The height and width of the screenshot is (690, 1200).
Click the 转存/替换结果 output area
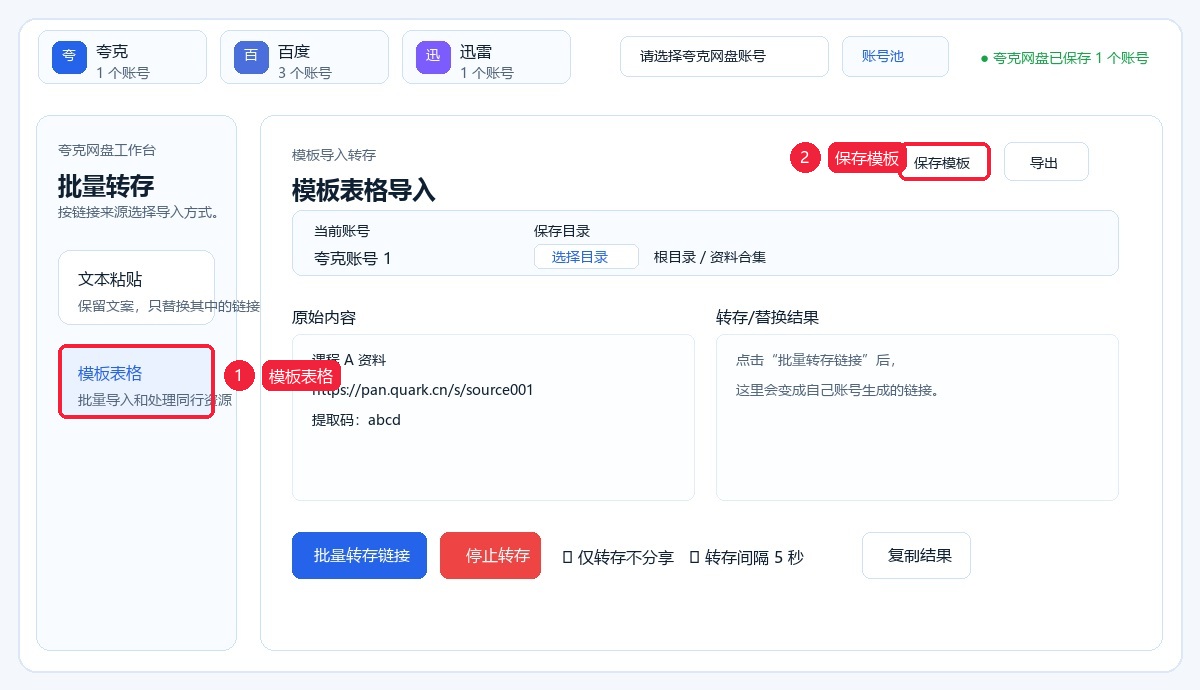pos(917,417)
